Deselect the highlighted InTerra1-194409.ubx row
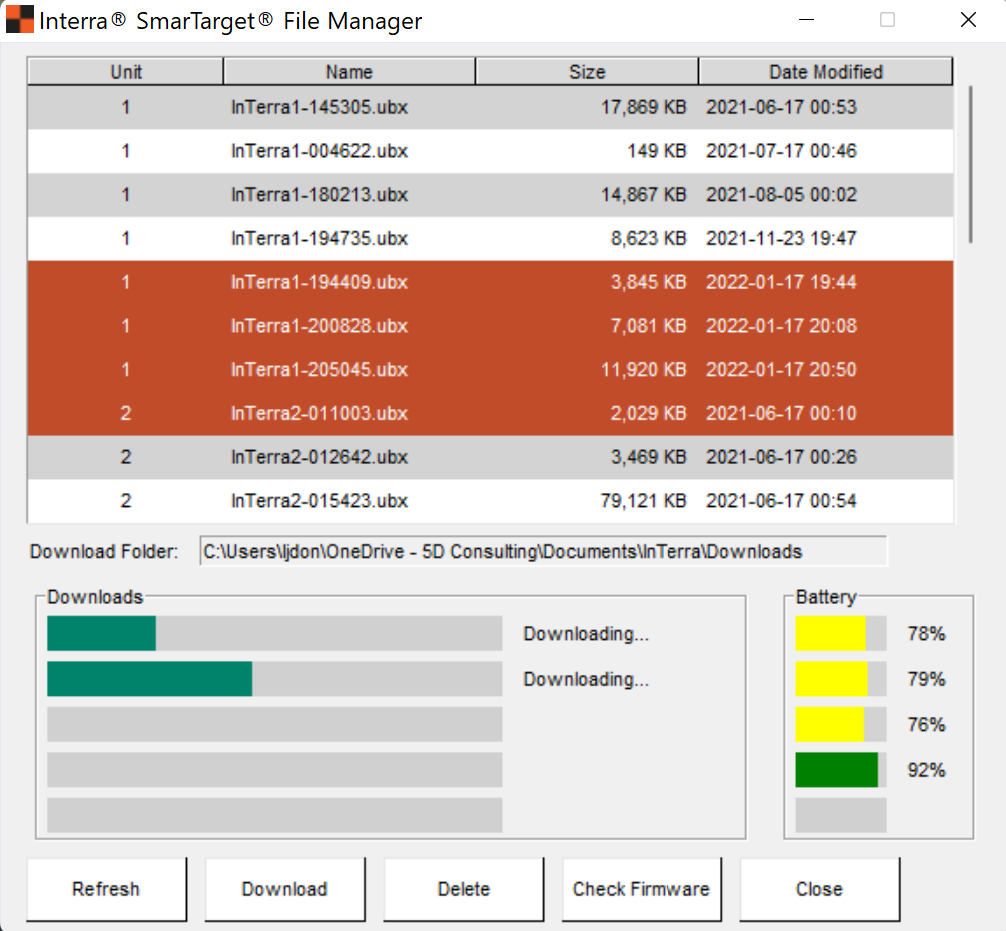 point(349,282)
